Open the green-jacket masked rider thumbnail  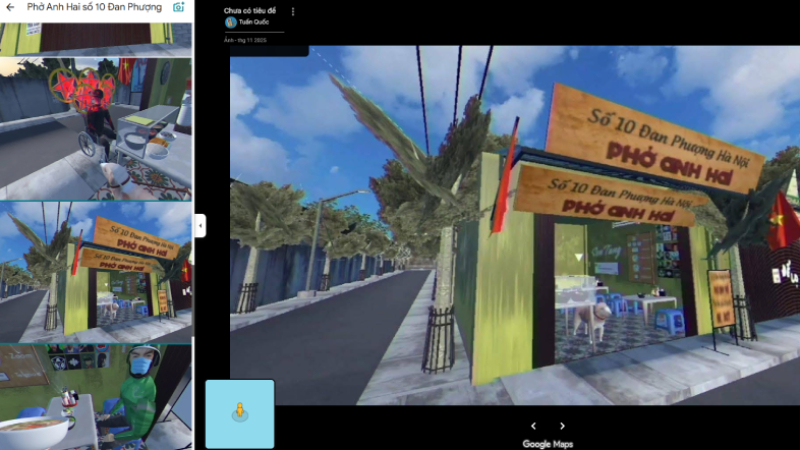95,396
